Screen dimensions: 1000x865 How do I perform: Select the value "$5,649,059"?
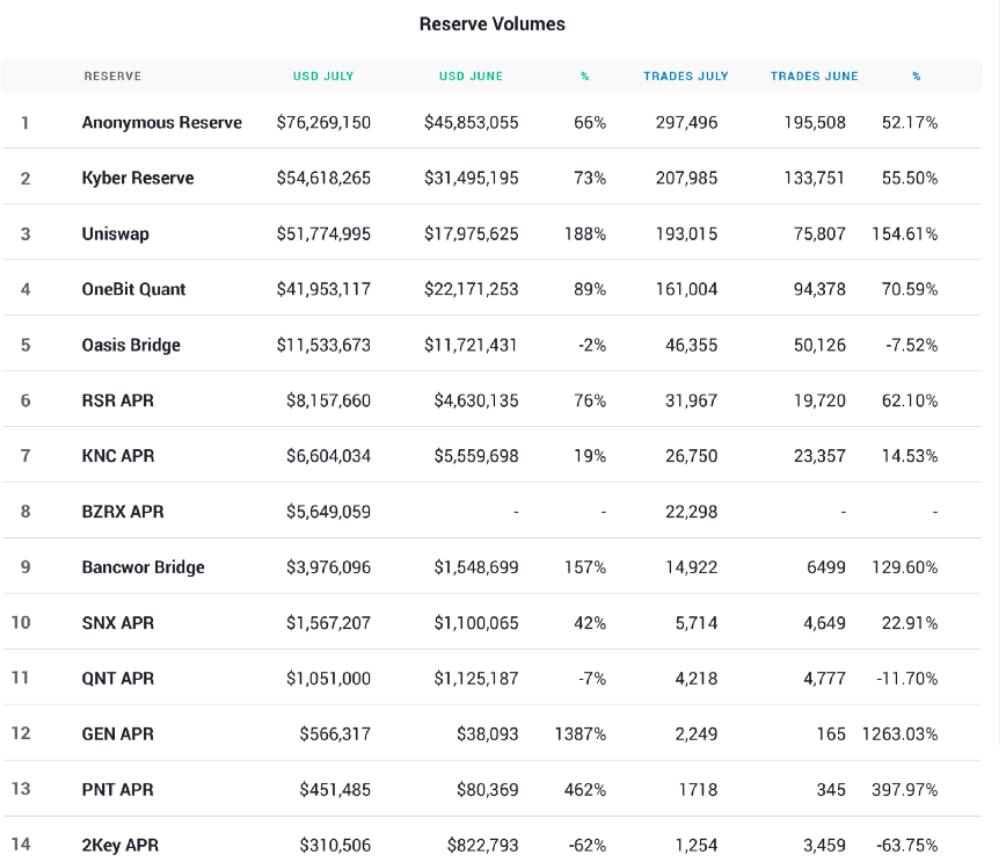[328, 512]
